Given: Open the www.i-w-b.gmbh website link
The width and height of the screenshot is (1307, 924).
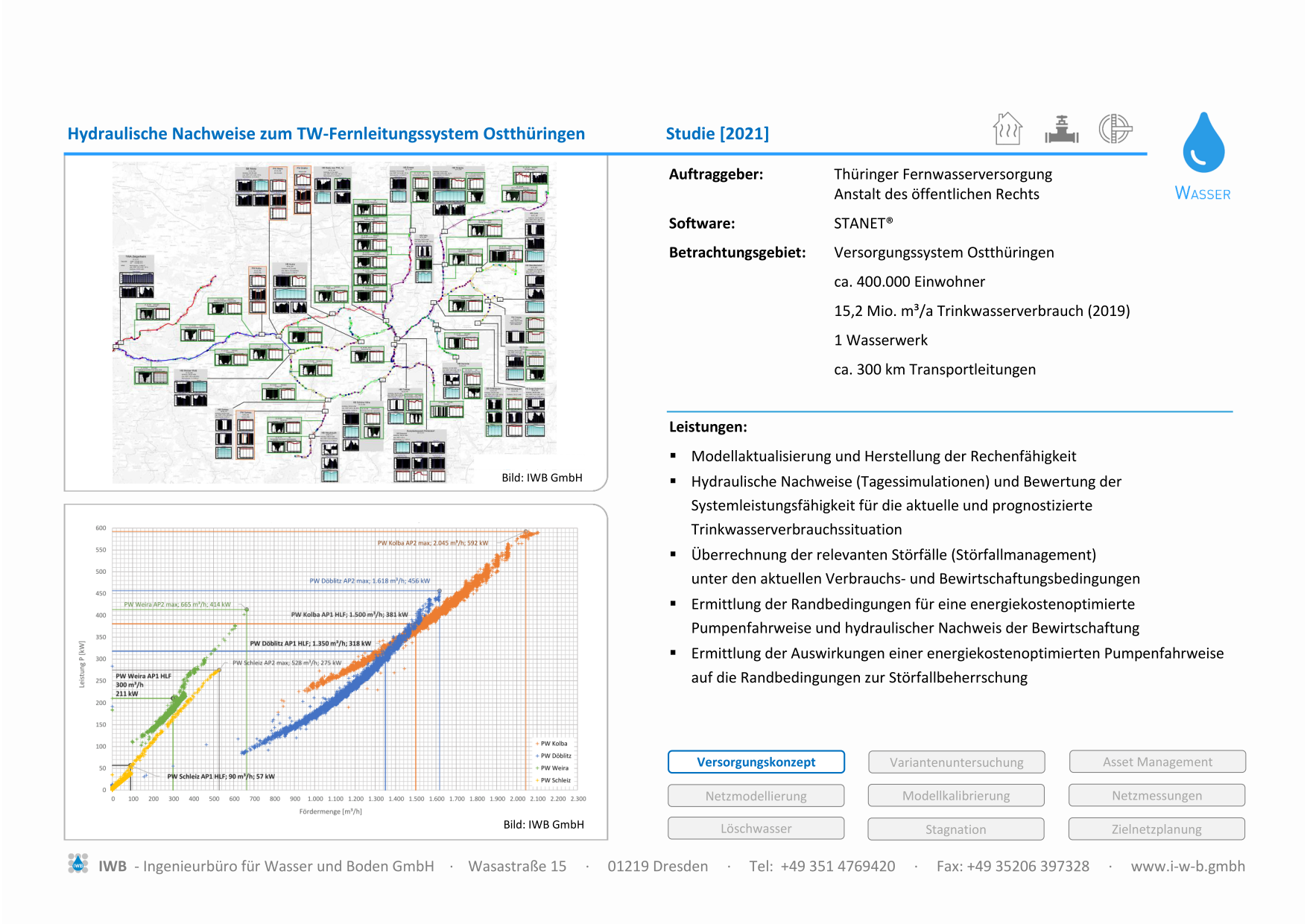Looking at the screenshot, I should tap(1187, 866).
